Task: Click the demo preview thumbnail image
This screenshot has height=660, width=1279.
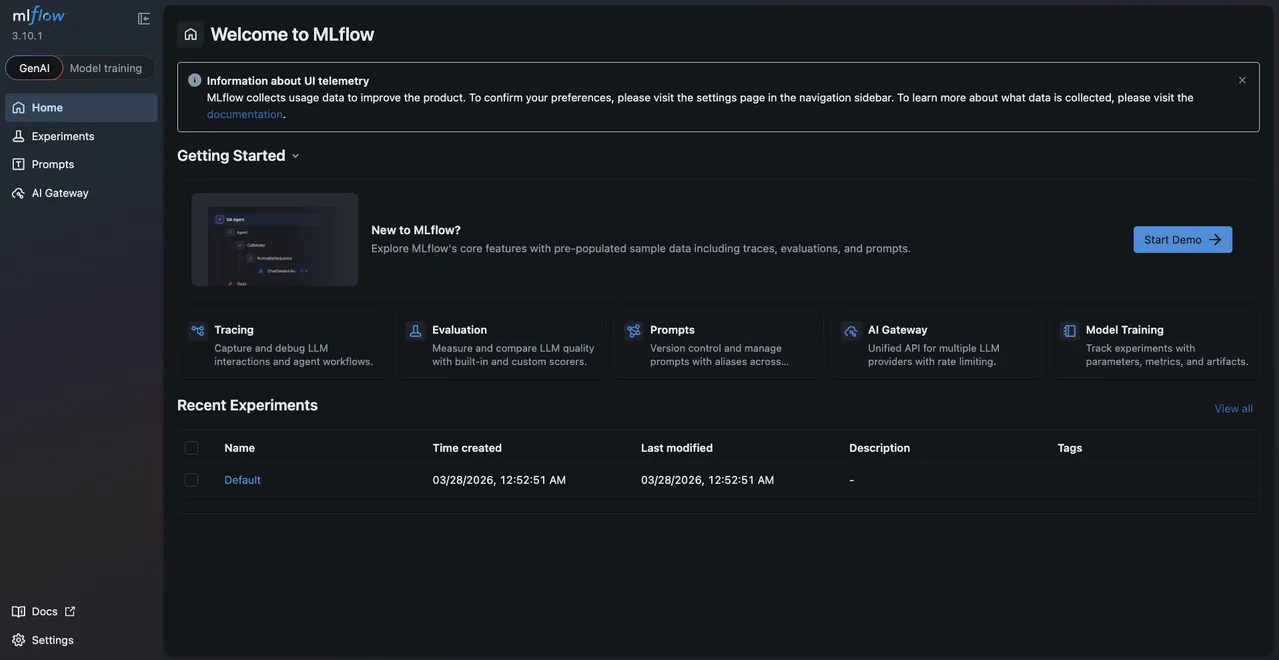Action: [x=275, y=240]
